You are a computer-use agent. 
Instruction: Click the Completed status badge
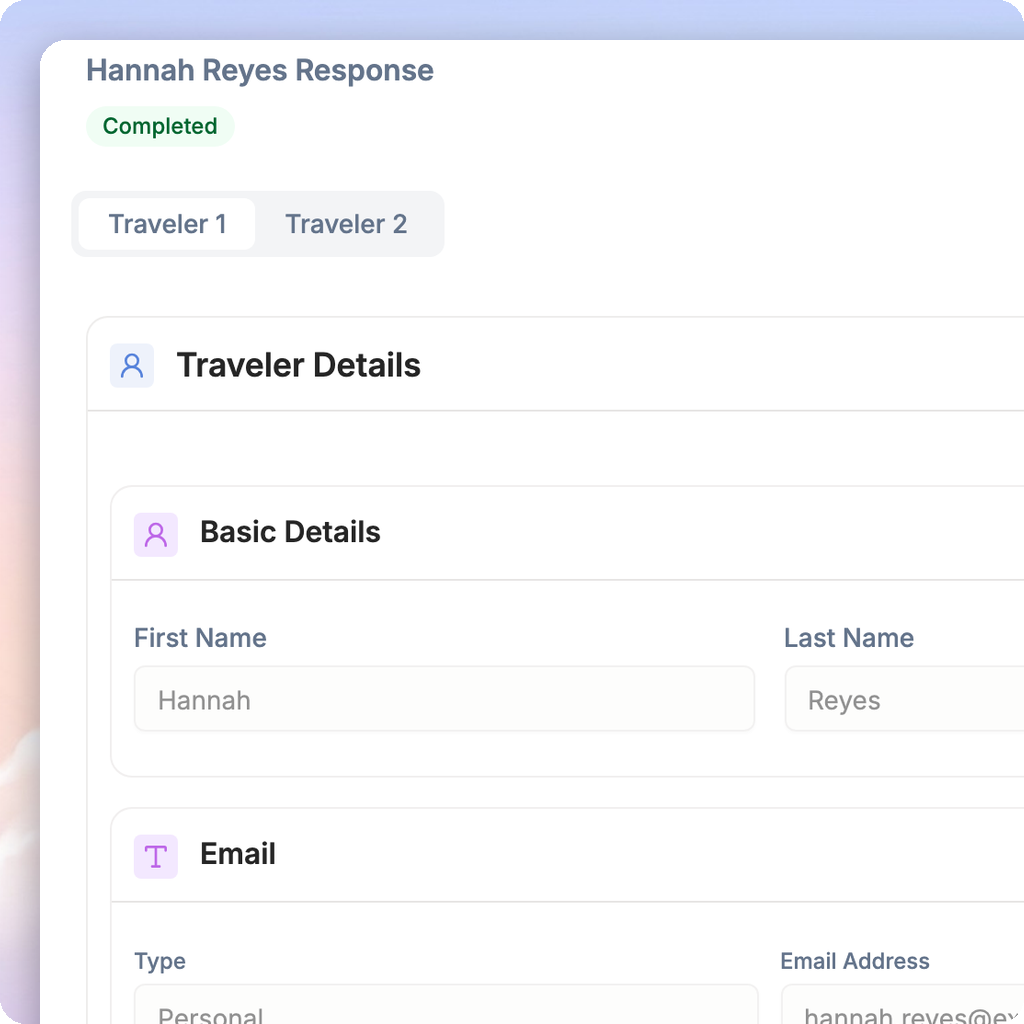tap(160, 126)
